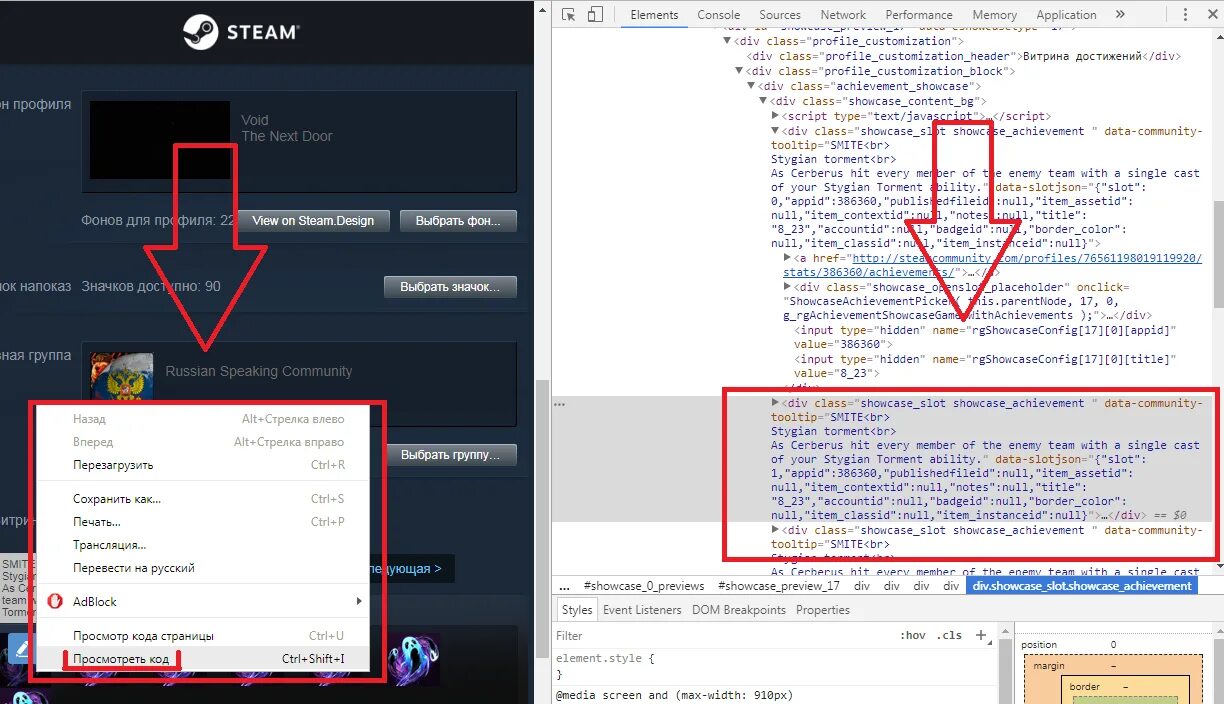Select the profile_customization_header div line
The width and height of the screenshot is (1224, 704).
click(x=964, y=56)
